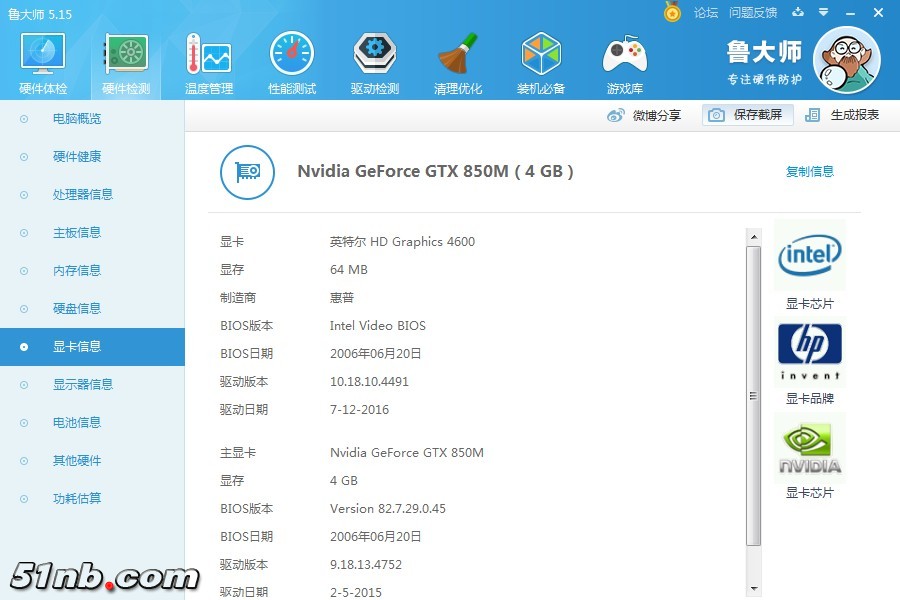Open 内存信息 sidebar item
This screenshot has height=600, width=900.
click(77, 271)
